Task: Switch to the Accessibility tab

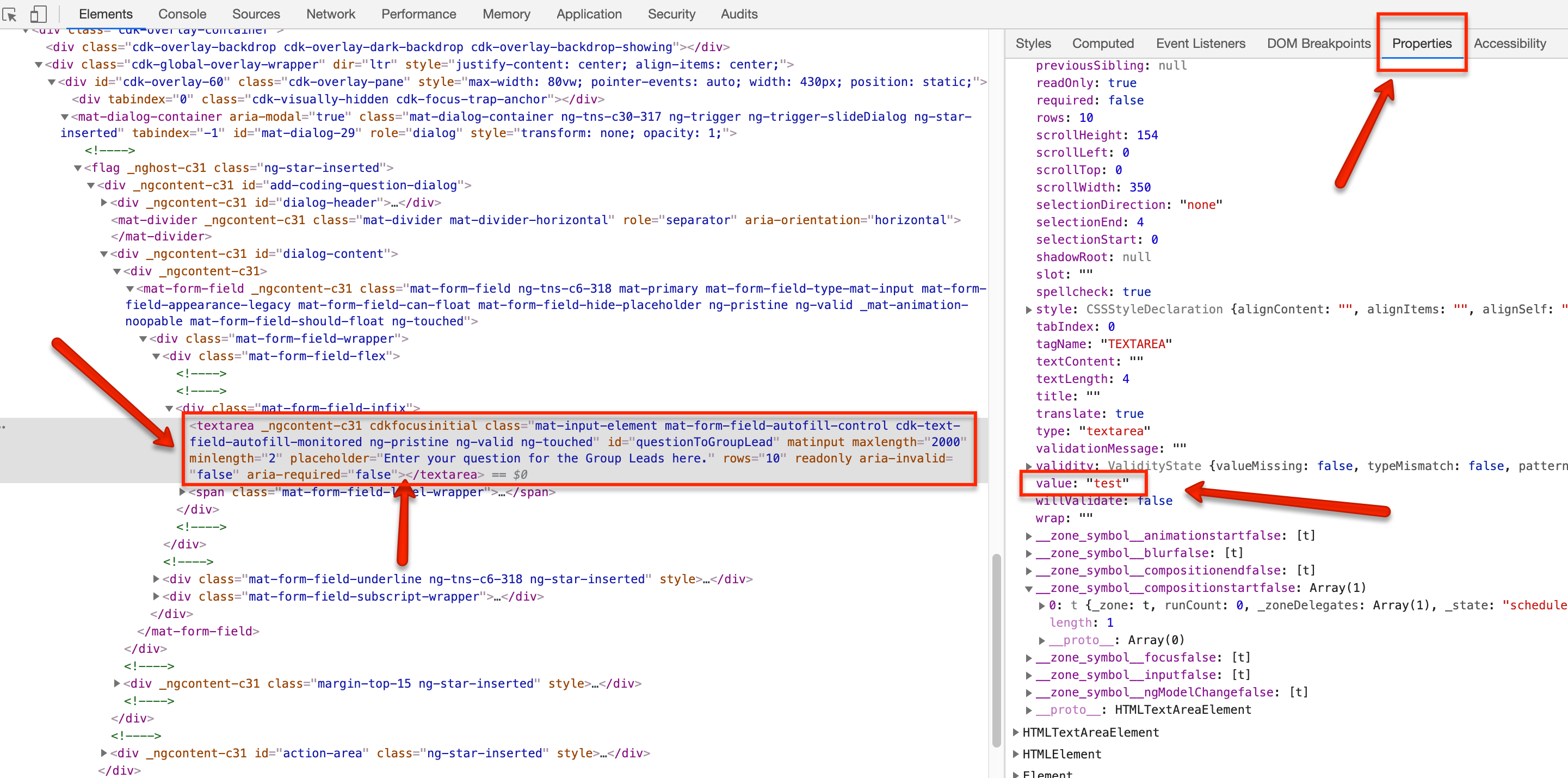Action: pos(1510,43)
